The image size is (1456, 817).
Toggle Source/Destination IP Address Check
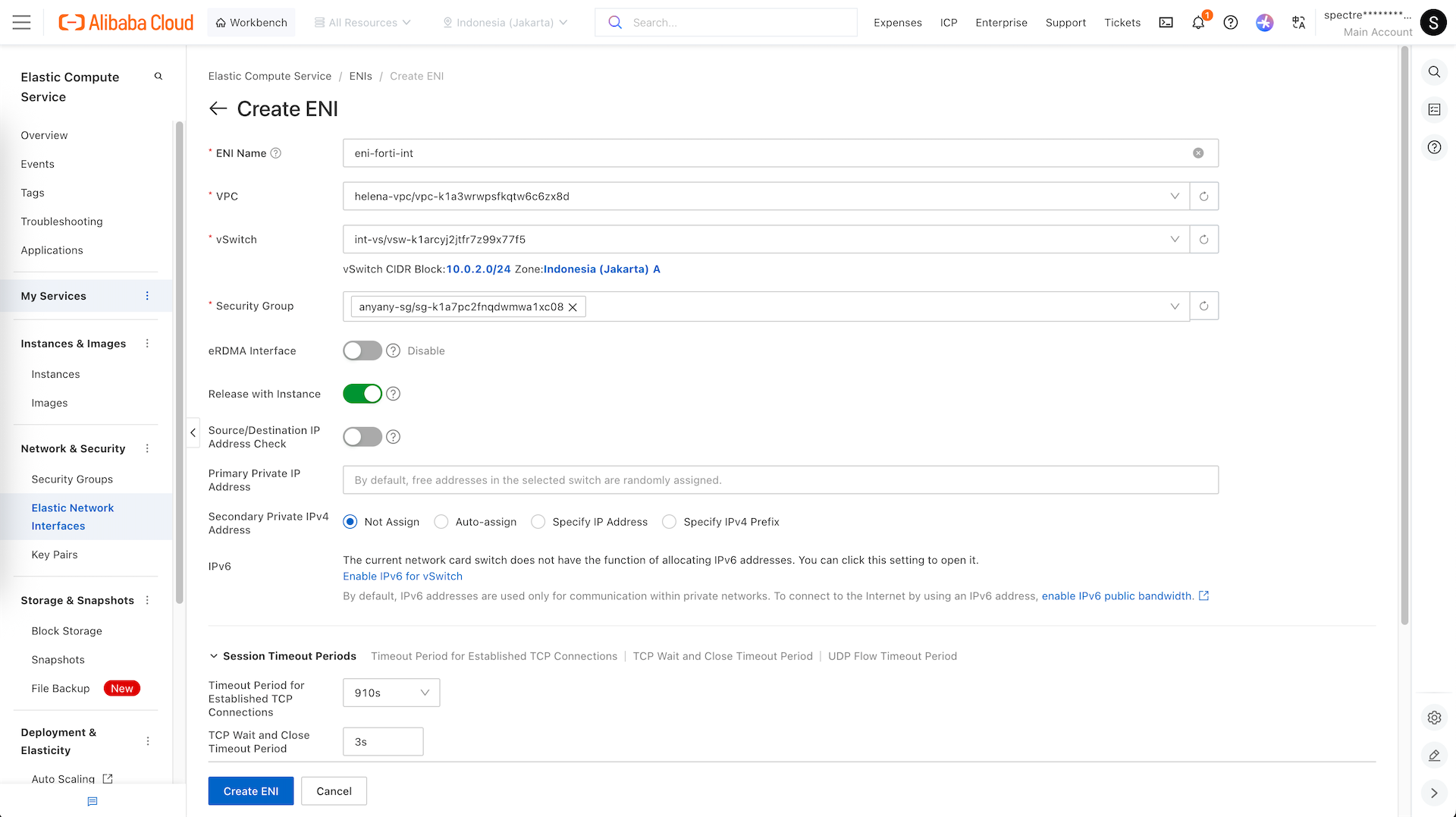click(x=362, y=437)
